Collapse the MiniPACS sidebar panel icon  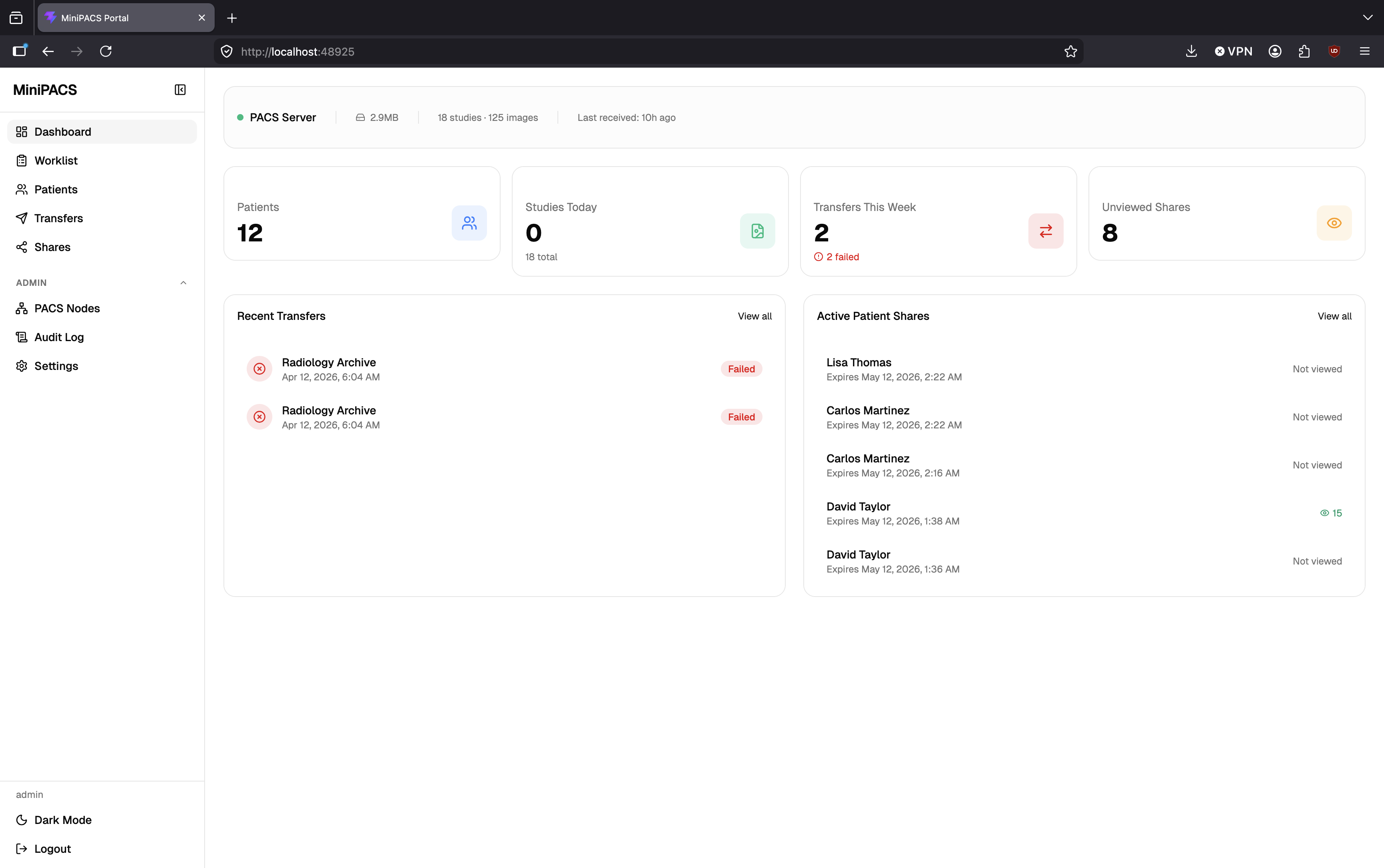[180, 90]
